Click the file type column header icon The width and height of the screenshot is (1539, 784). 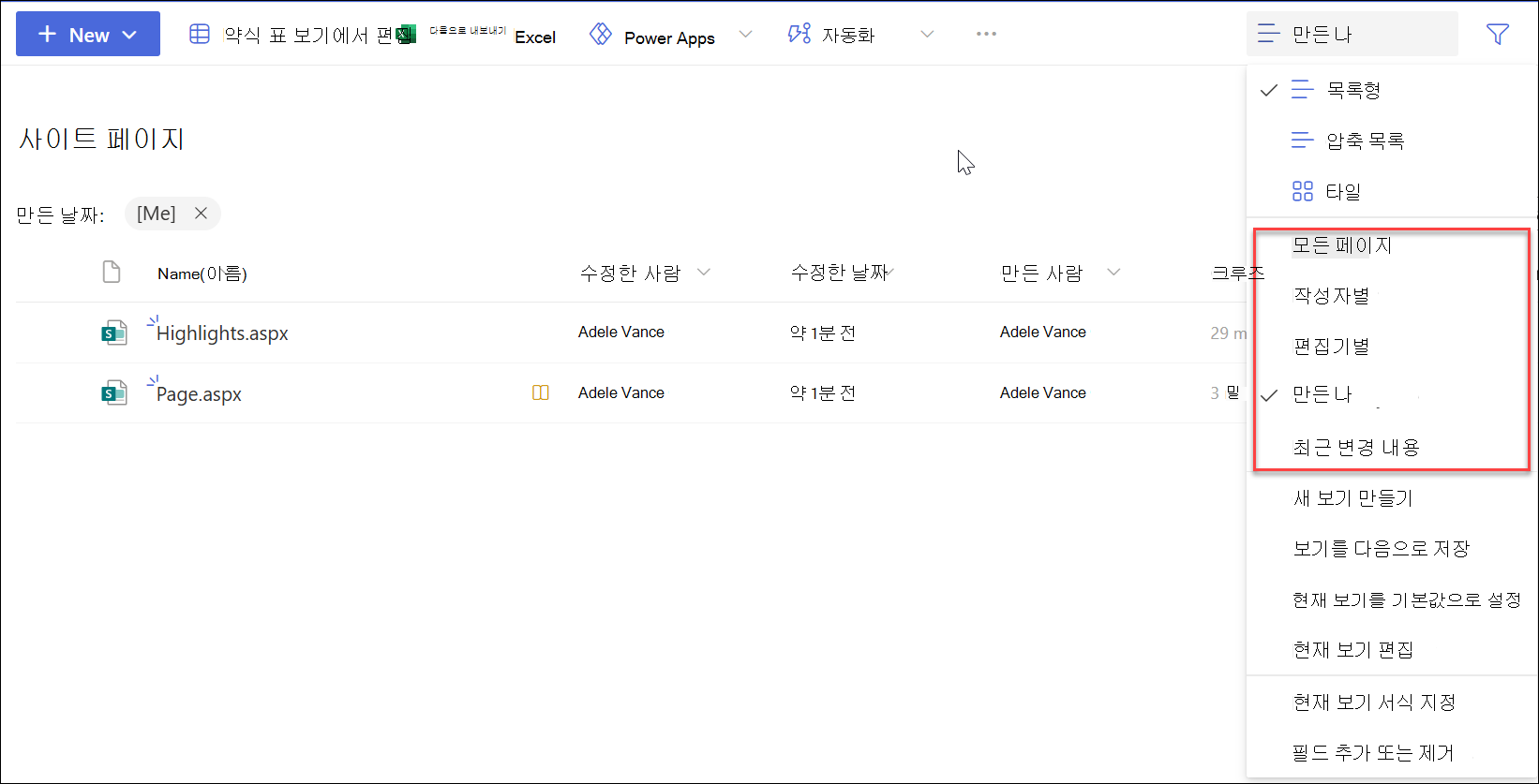click(112, 273)
